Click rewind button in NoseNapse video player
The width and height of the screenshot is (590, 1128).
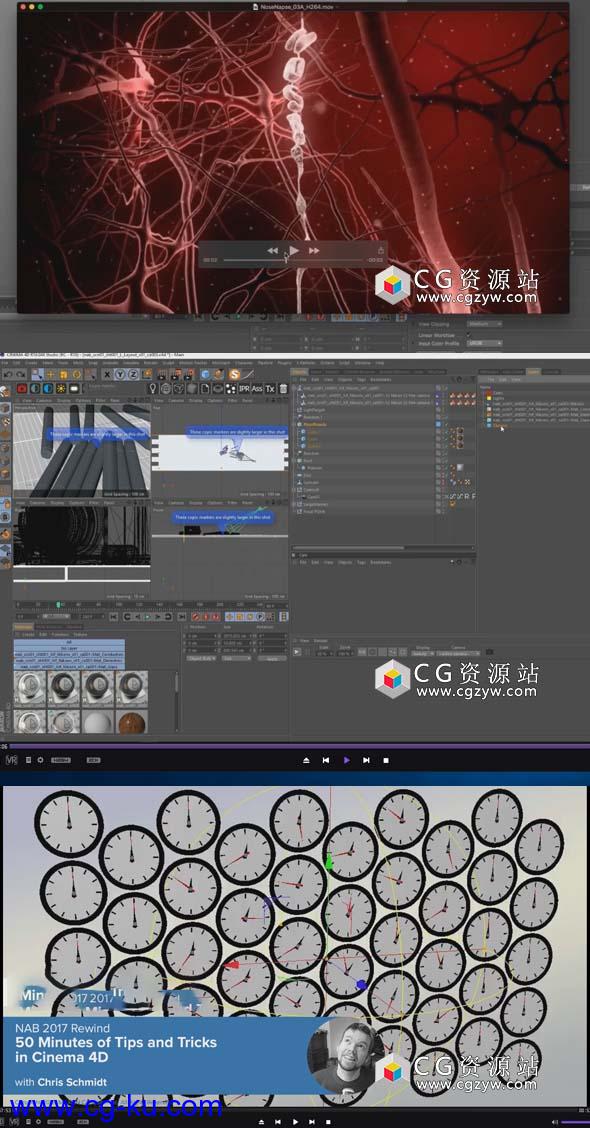point(272,250)
